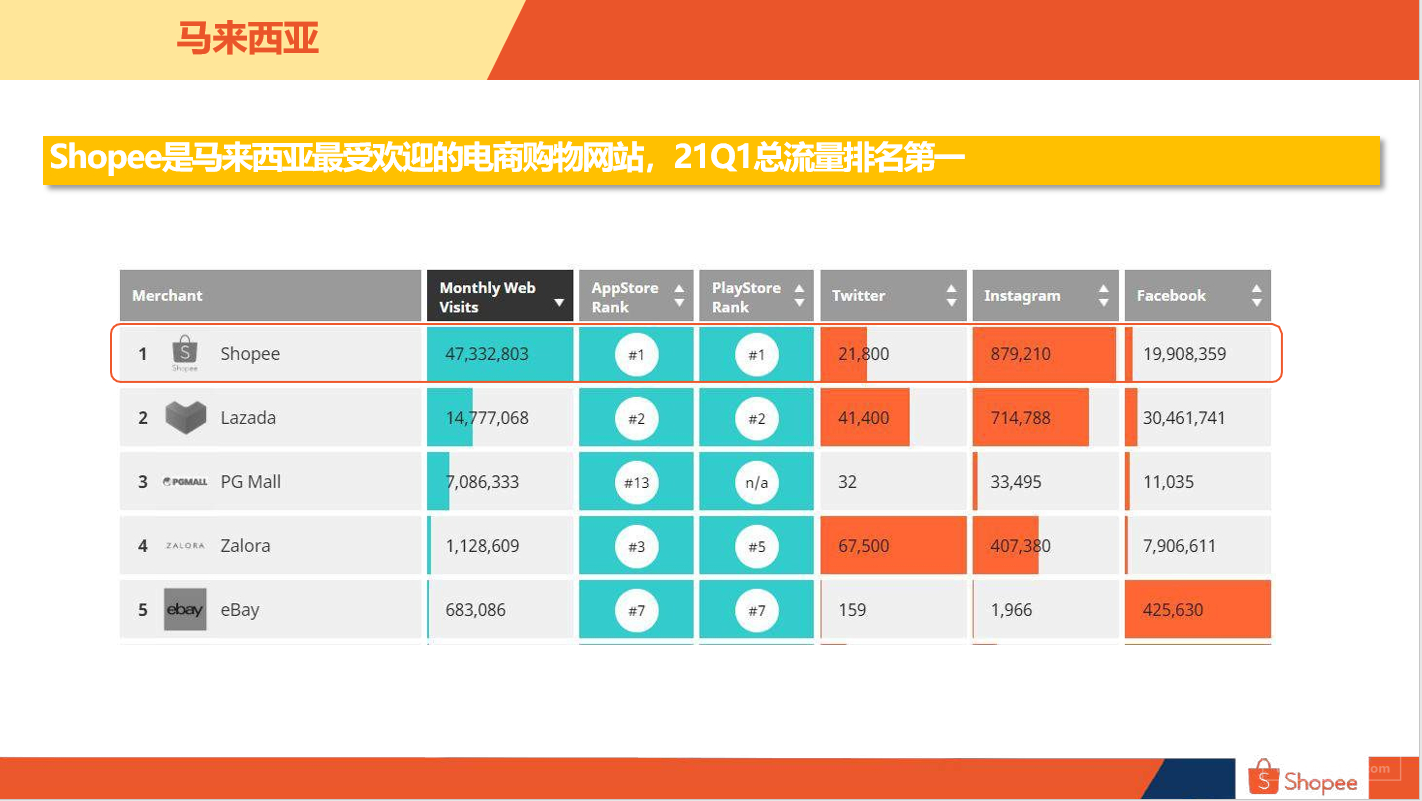
Task: Click PG Mall web visits 7,086,333
Action: point(482,482)
